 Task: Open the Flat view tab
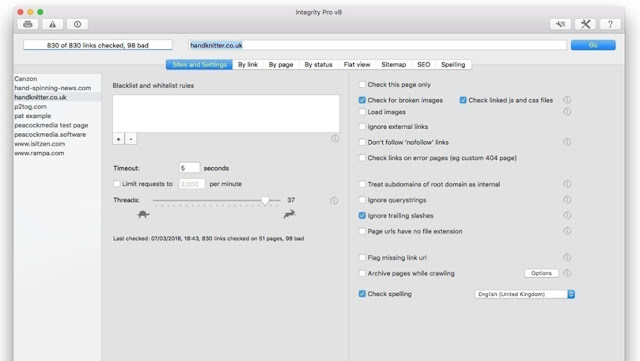357,65
